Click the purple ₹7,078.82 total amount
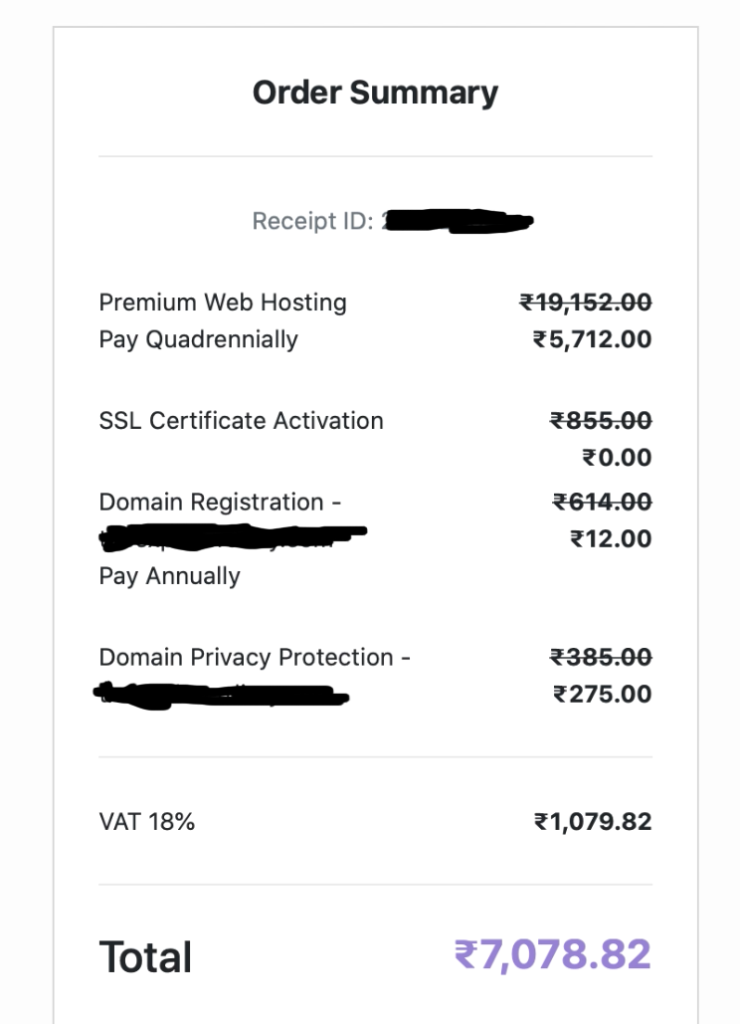740x1024 pixels. coord(553,955)
